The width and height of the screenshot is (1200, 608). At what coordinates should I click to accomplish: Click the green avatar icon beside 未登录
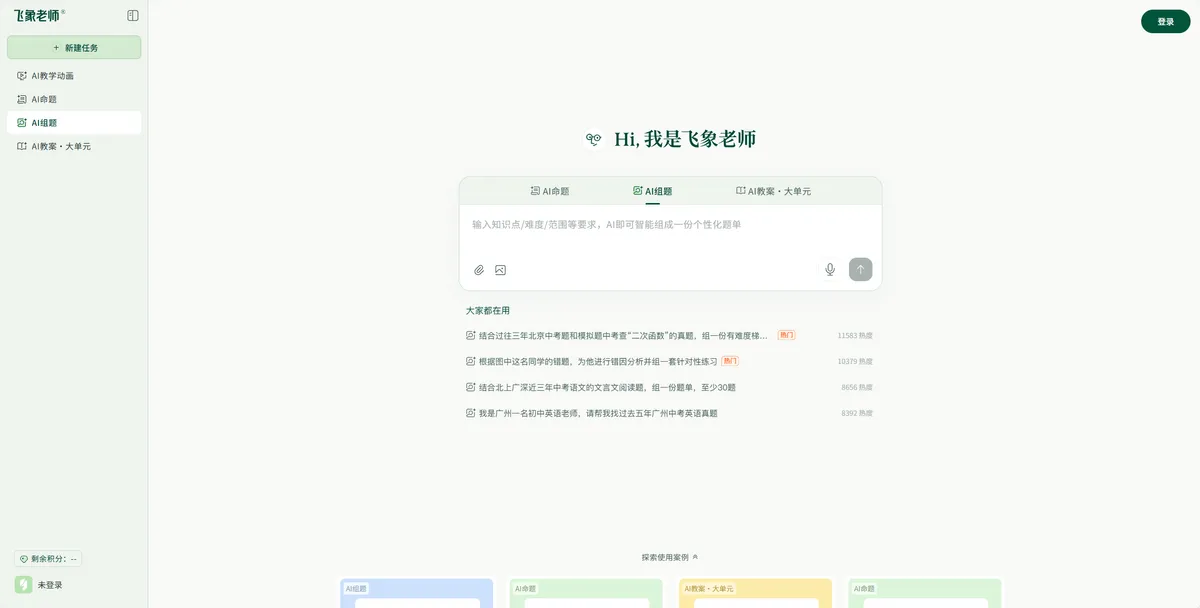tap(23, 585)
